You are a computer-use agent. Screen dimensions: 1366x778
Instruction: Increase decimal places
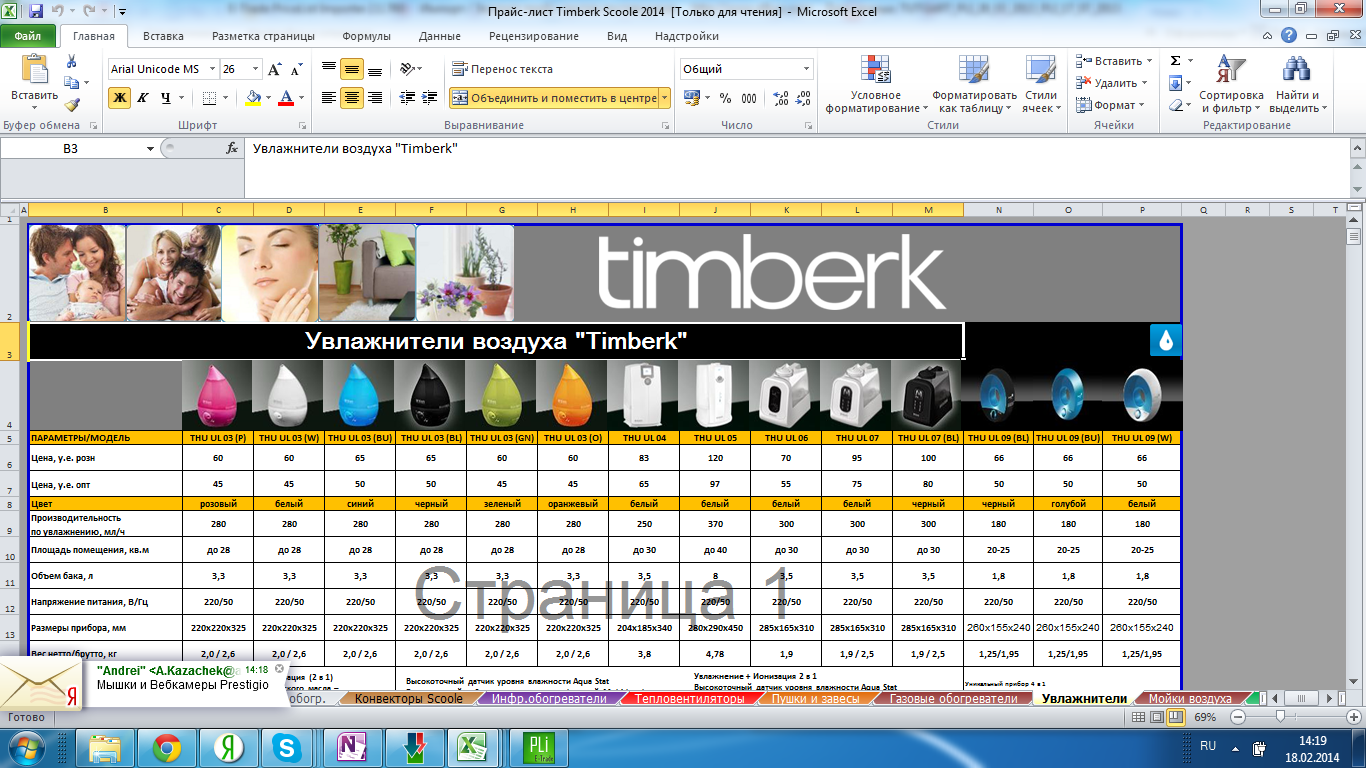point(781,98)
